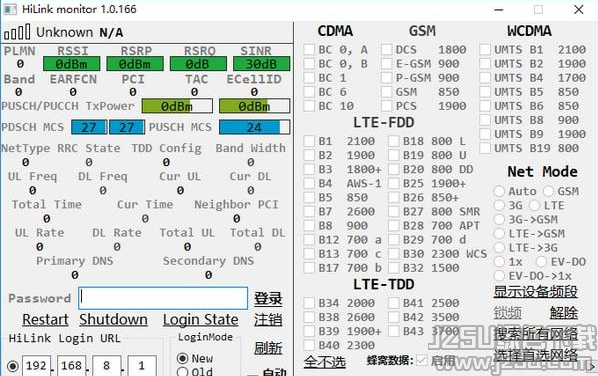Click the RSRQ 0dB indicator bar
The image size is (598, 376).
click(198, 64)
